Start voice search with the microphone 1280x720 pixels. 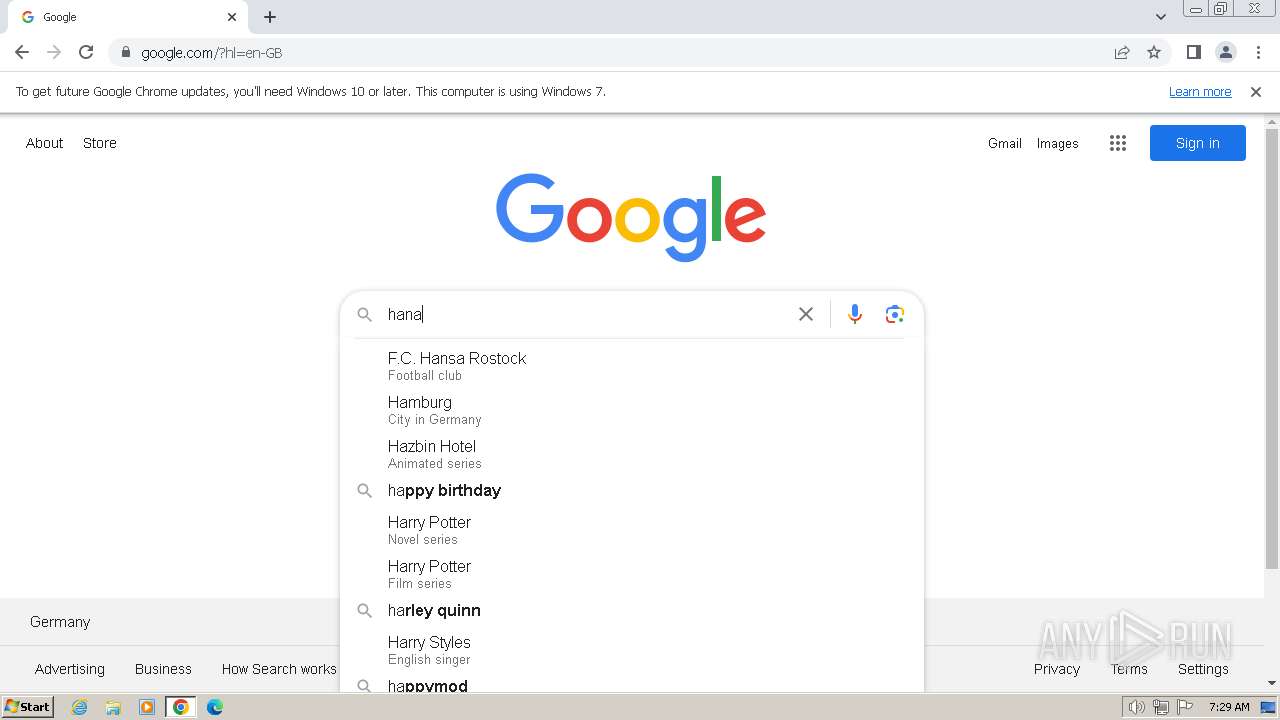click(855, 314)
